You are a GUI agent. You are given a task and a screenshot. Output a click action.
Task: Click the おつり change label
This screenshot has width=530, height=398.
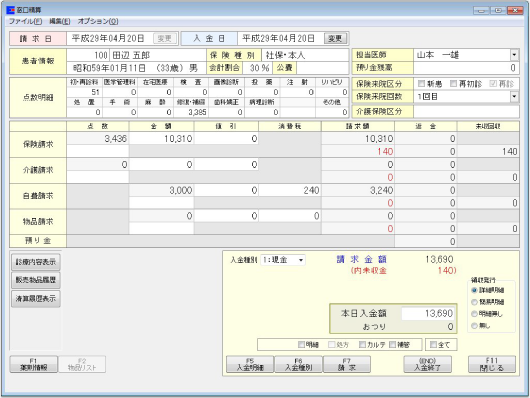coord(374,327)
